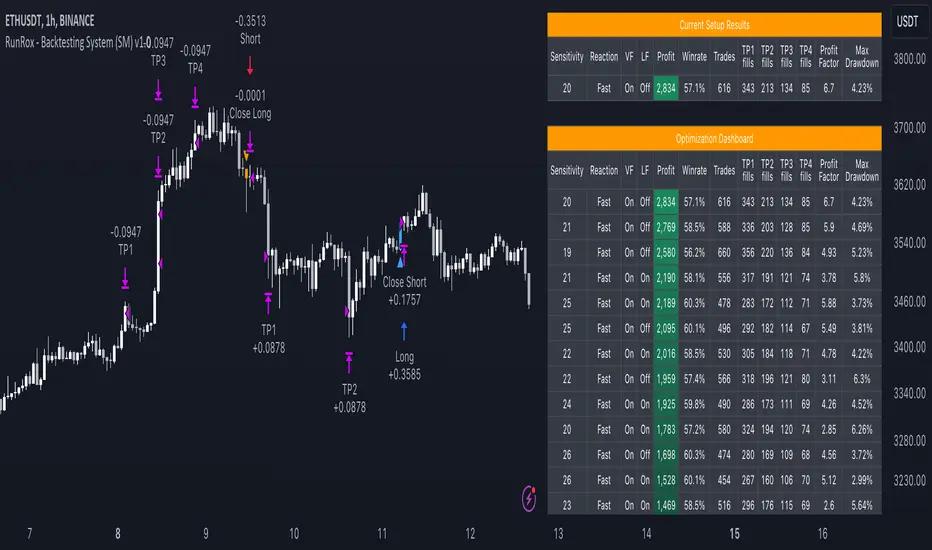Select the Close Long -0.0001 label
The height and width of the screenshot is (550, 932).
point(250,104)
